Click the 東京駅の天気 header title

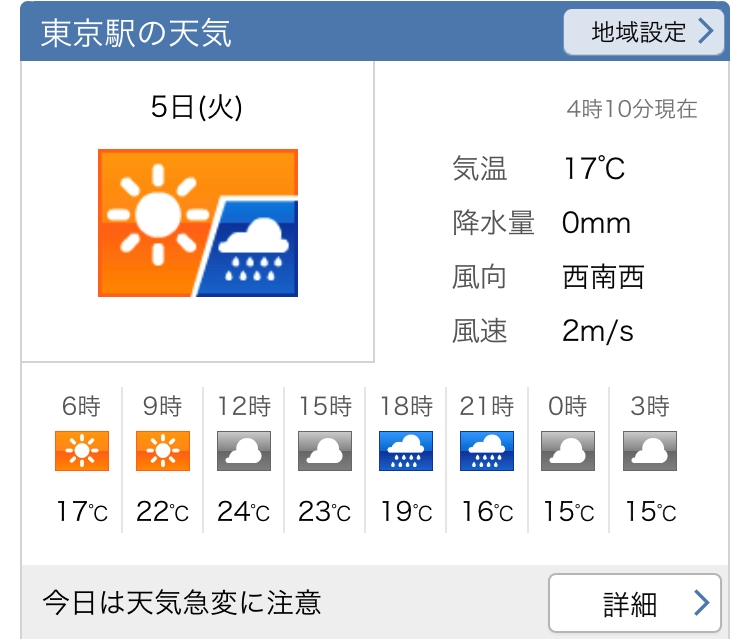(x=136, y=33)
